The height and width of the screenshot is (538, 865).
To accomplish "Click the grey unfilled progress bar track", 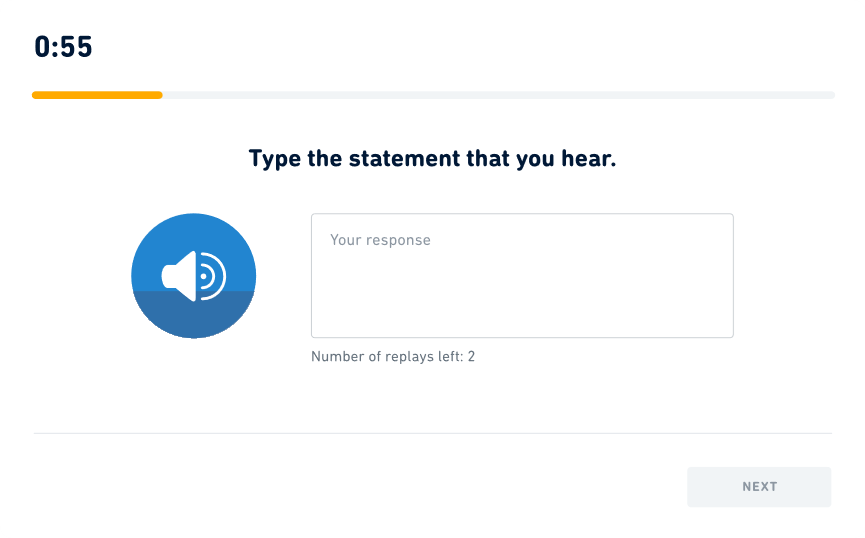I will tap(498, 95).
